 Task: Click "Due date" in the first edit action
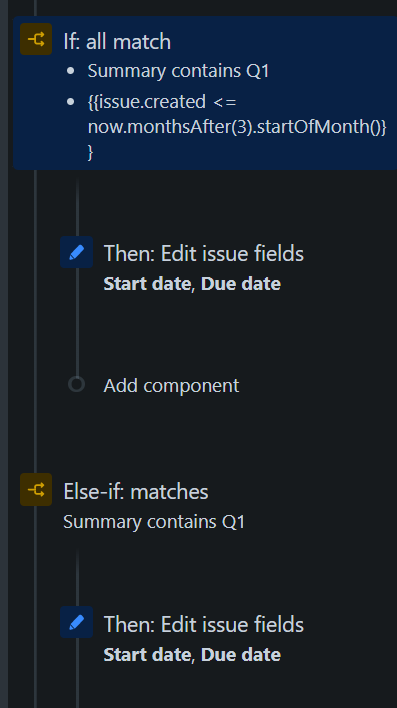pyautogui.click(x=241, y=284)
